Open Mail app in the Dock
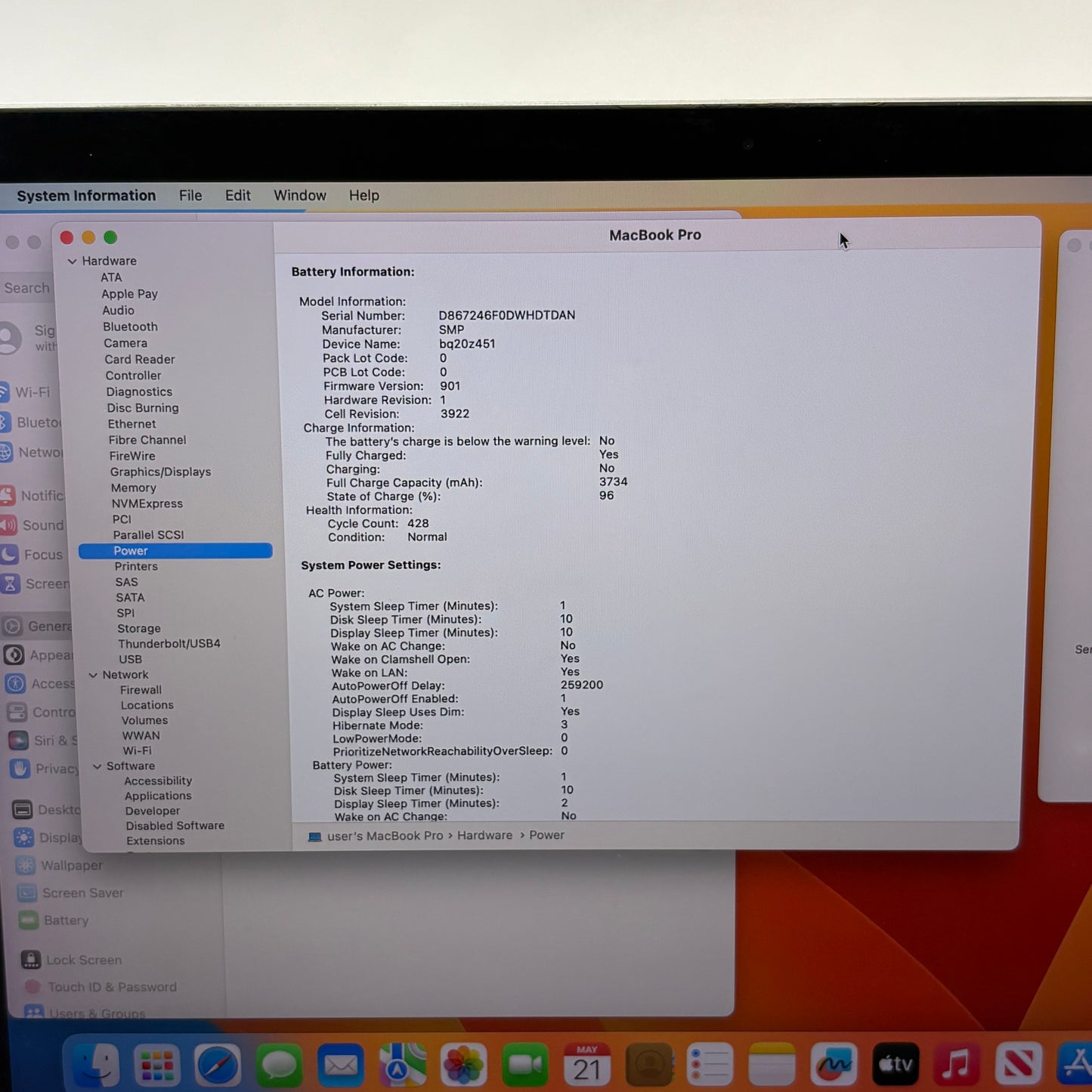Image resolution: width=1092 pixels, height=1092 pixels. [341, 1065]
